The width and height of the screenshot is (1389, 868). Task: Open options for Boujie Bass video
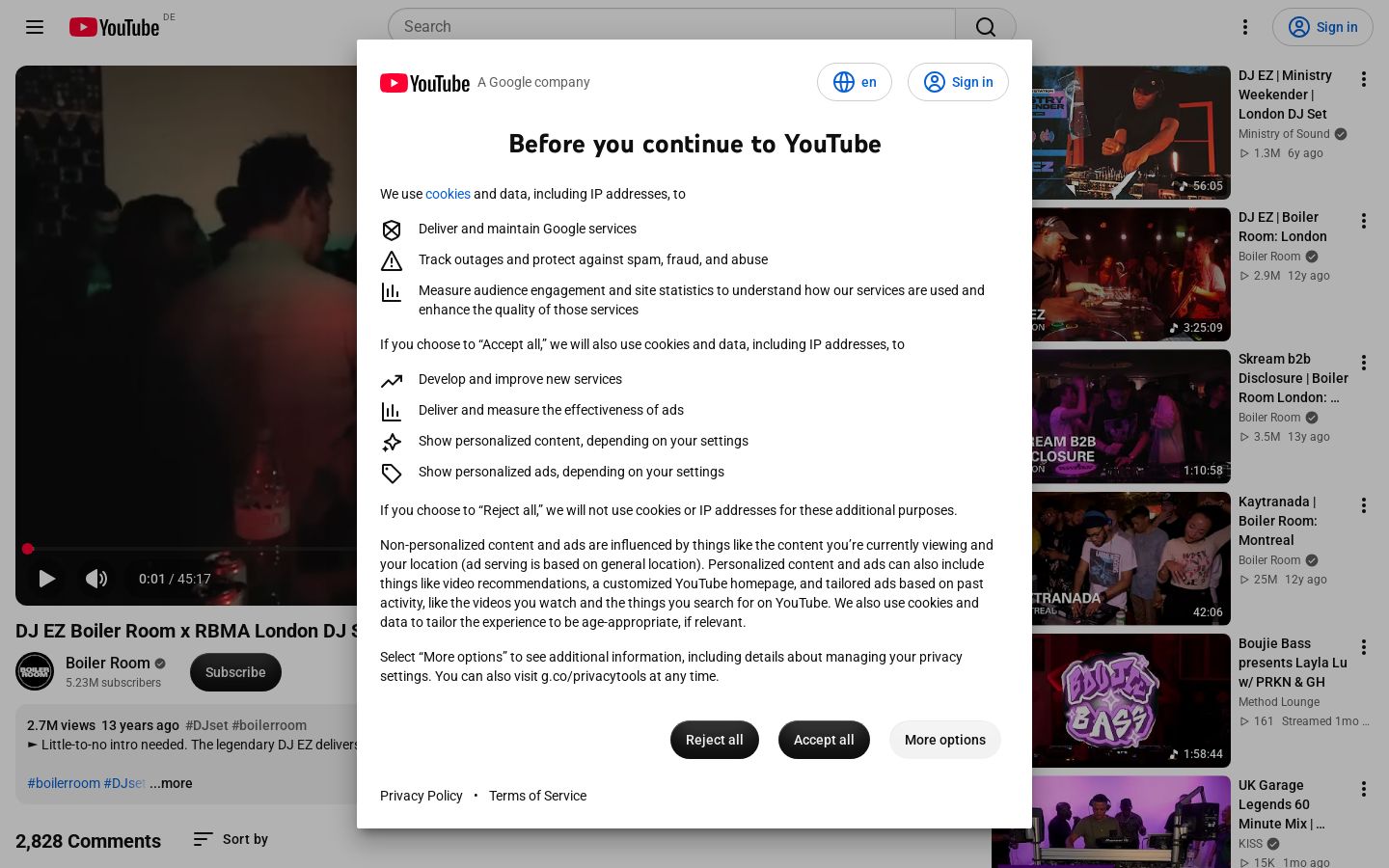click(x=1364, y=647)
